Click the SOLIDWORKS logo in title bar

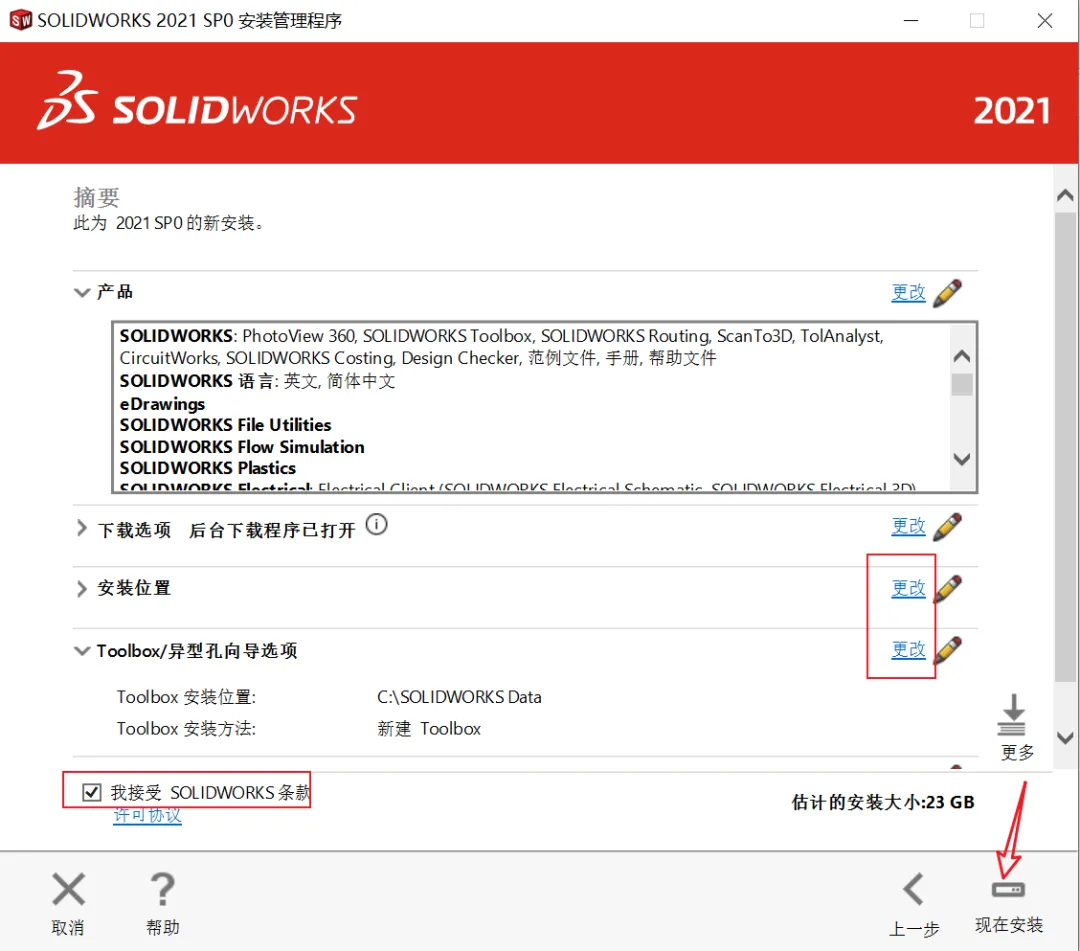[x=21, y=20]
